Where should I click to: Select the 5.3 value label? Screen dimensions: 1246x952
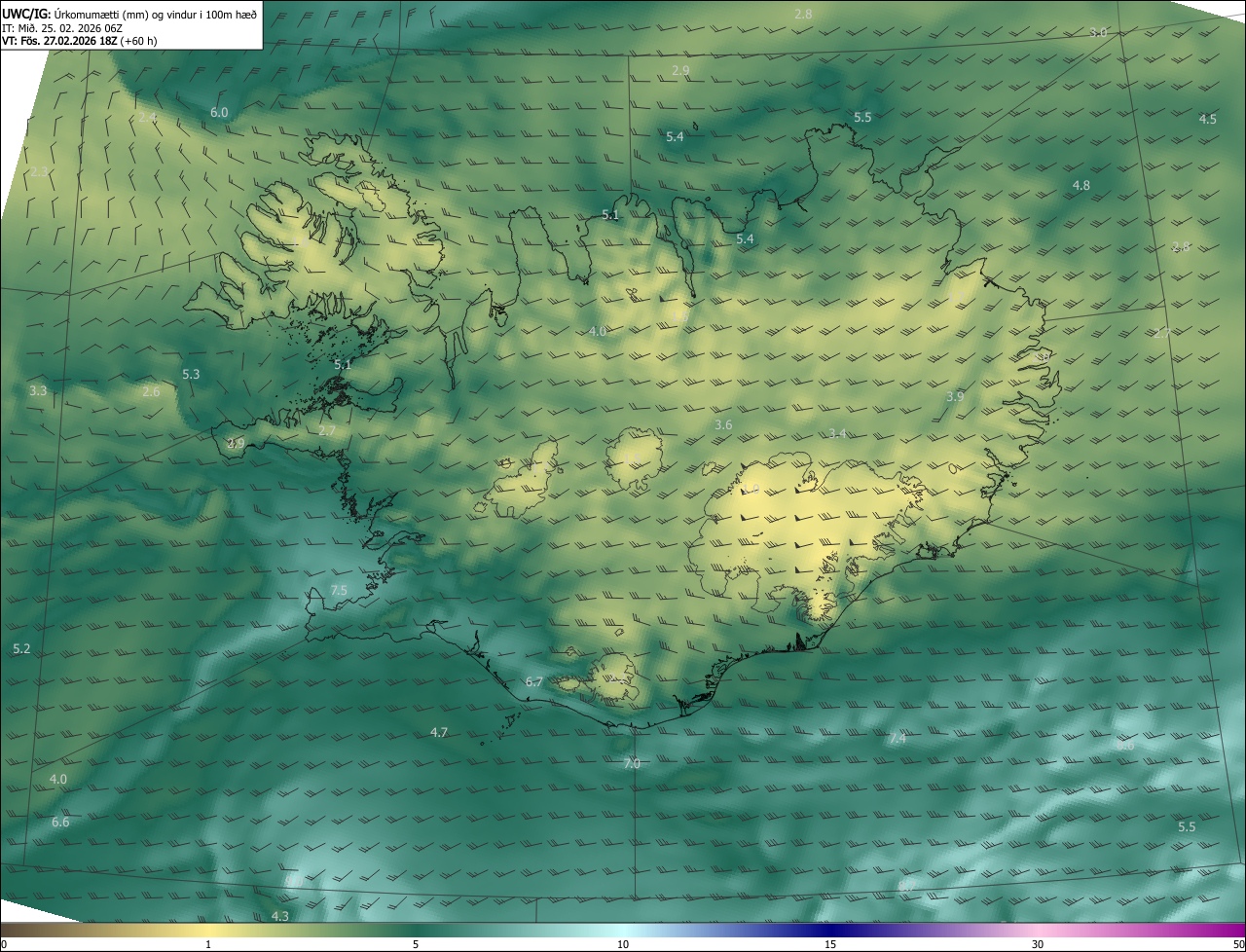(x=191, y=375)
